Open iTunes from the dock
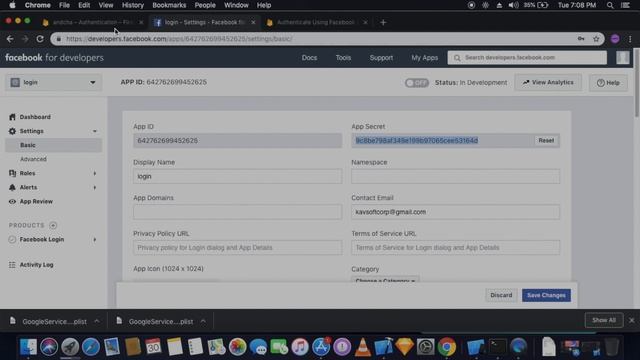 [x=300, y=347]
